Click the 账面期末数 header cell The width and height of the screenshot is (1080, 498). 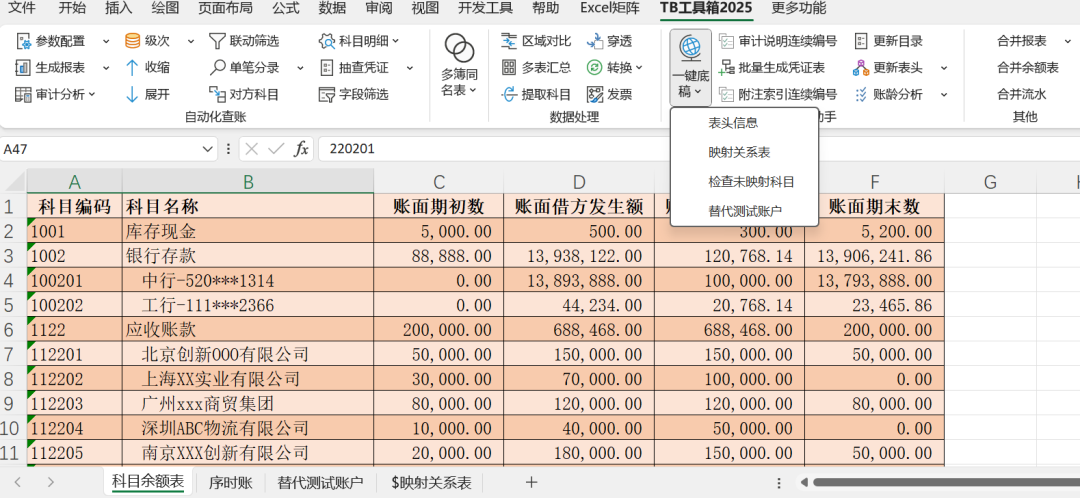(x=874, y=206)
